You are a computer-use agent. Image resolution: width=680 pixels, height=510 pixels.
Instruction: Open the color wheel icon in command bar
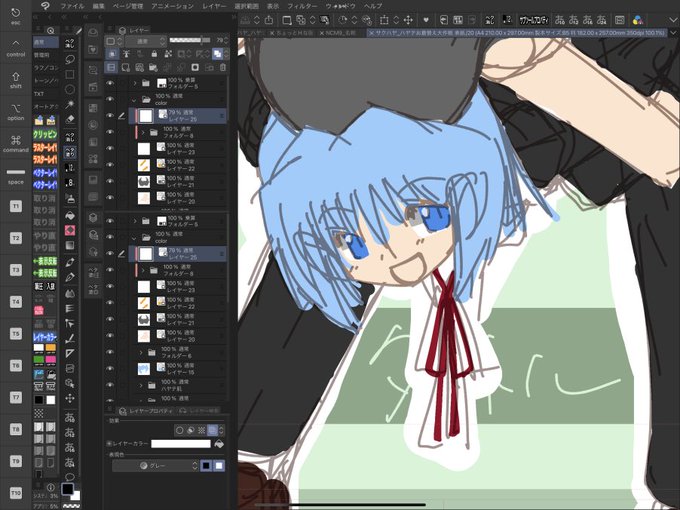tap(638, 20)
